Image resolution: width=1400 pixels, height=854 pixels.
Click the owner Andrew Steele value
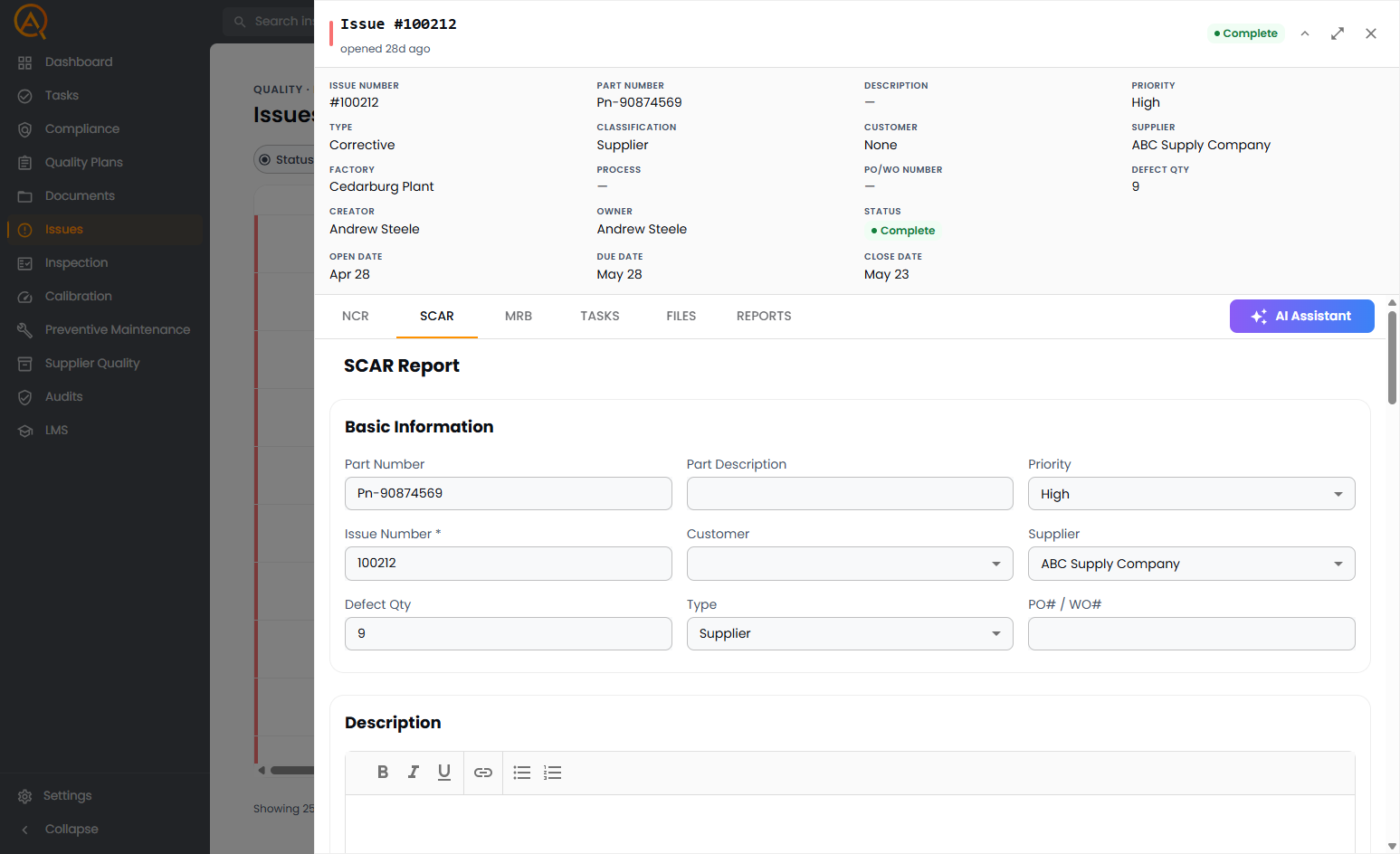pyautogui.click(x=642, y=229)
